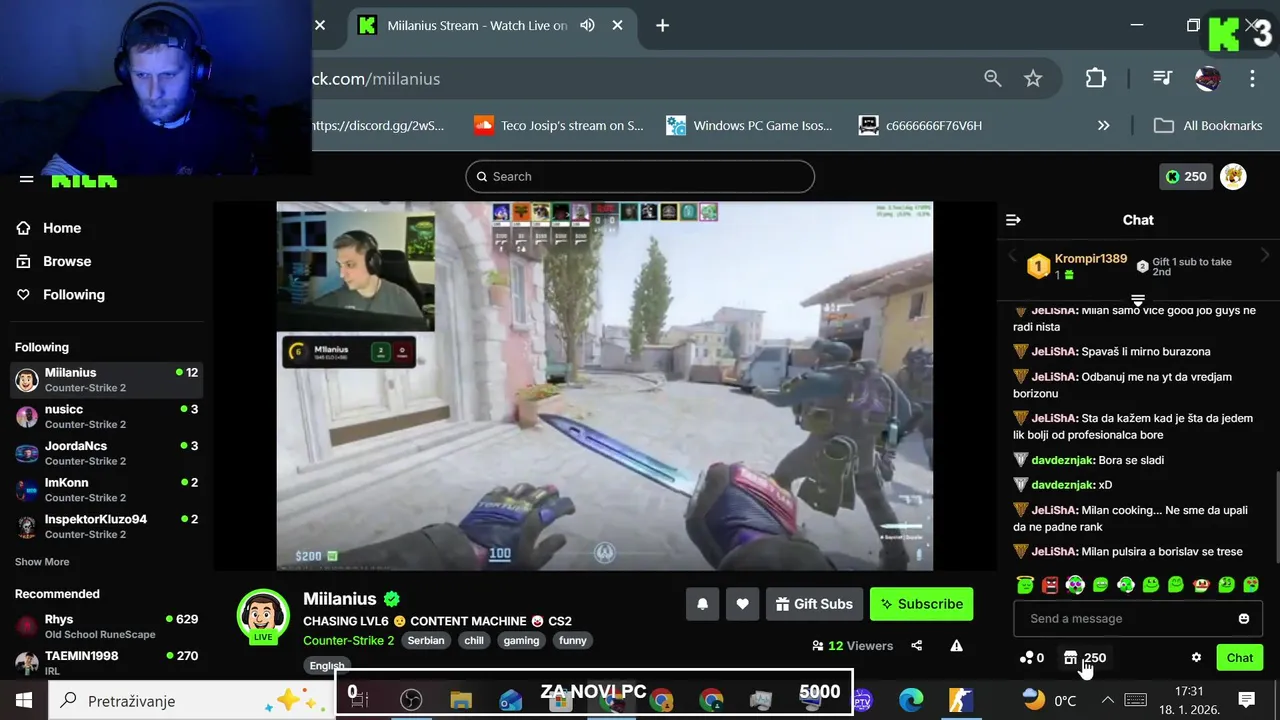Image resolution: width=1280 pixels, height=720 pixels.
Task: Open the Teco Josip's stream bookmark
Action: coord(559,125)
